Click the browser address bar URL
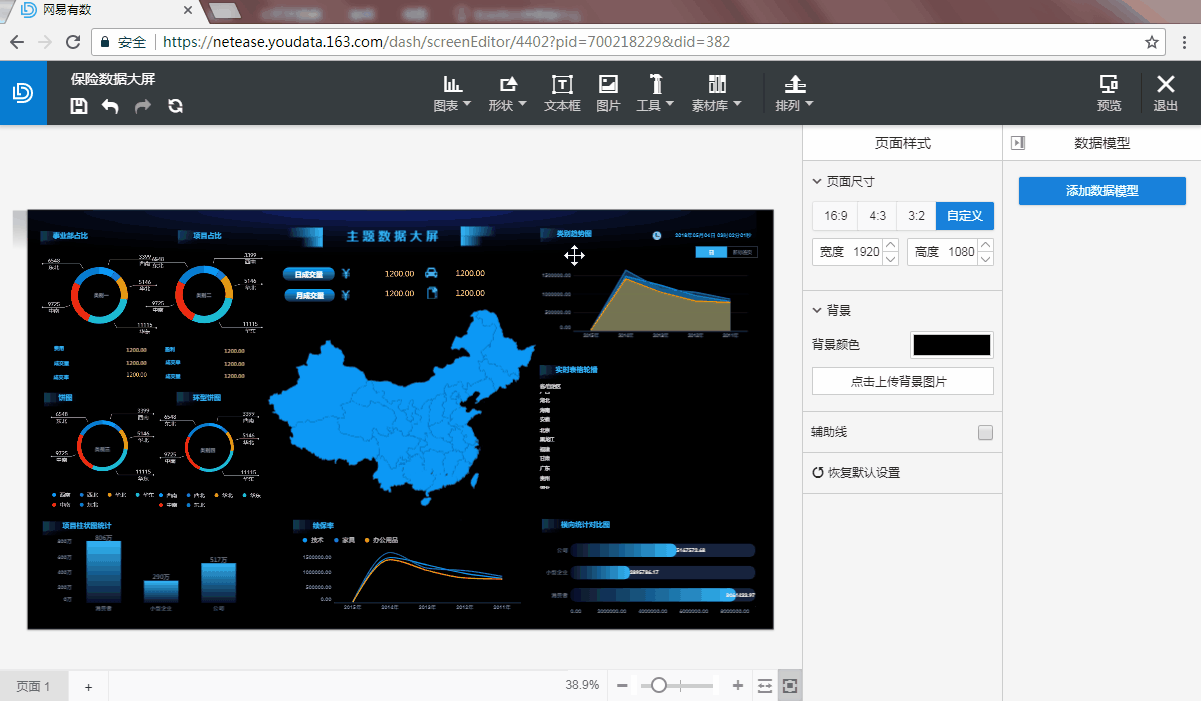 point(446,42)
